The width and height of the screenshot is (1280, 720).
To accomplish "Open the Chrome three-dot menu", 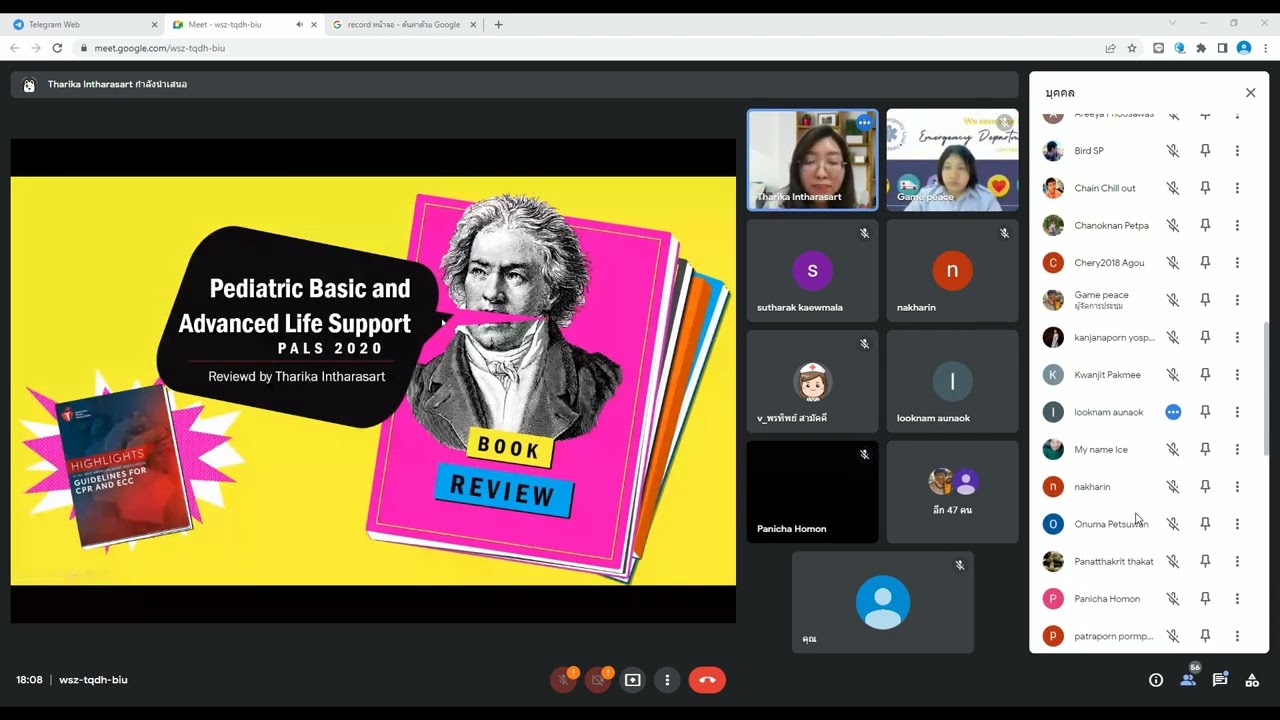I will point(1266,48).
